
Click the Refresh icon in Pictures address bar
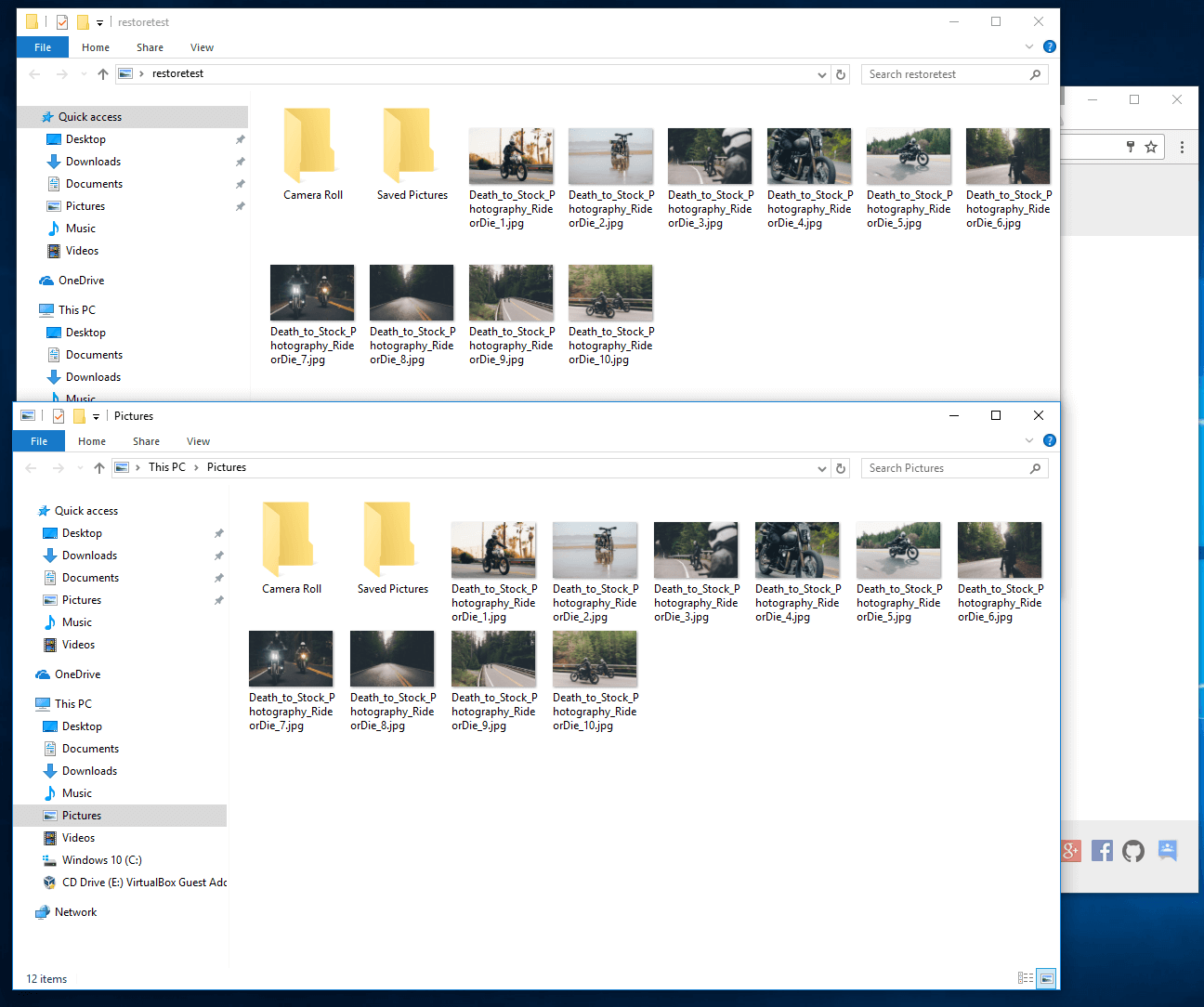coord(841,469)
